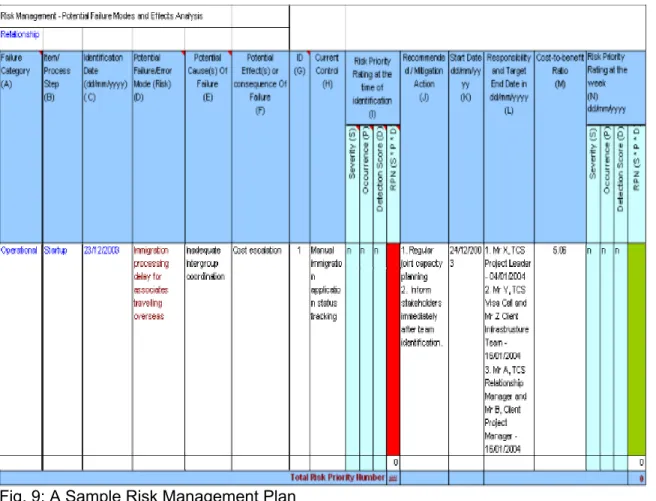656x501 pixels.
Task: Click the 'ID (G)' header cell
Action: pyautogui.click(x=300, y=146)
